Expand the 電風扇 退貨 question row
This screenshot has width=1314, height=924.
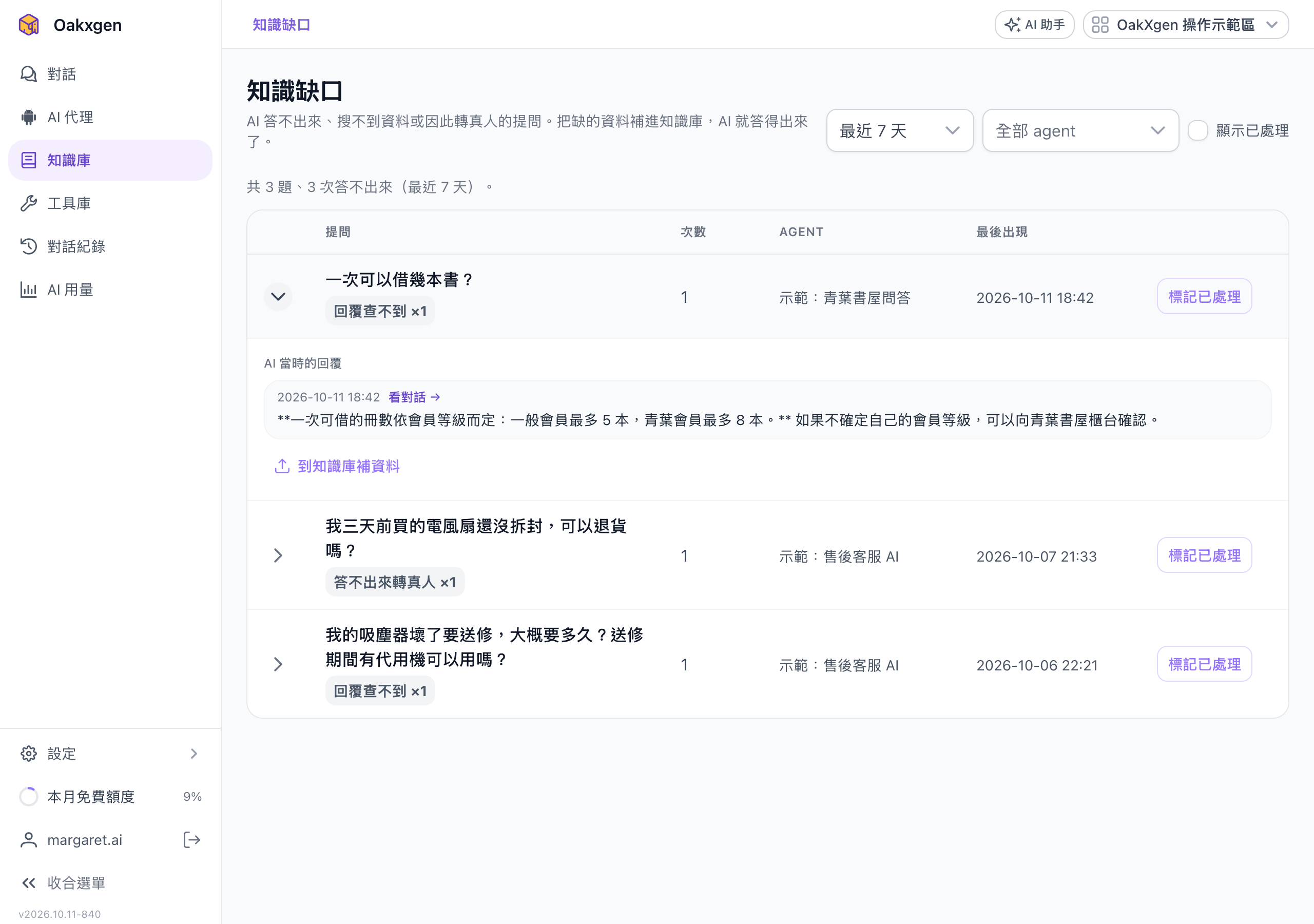(x=278, y=555)
